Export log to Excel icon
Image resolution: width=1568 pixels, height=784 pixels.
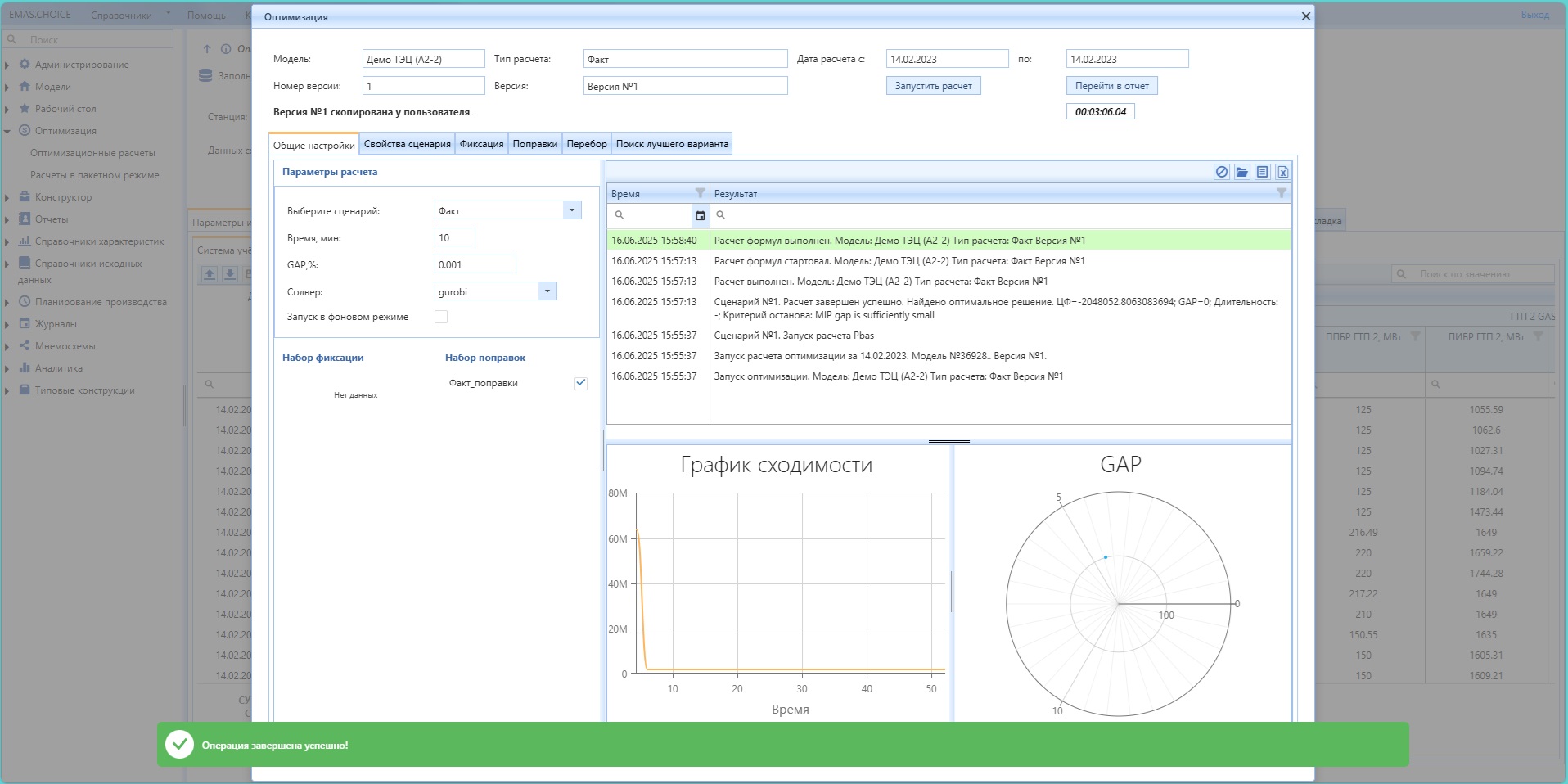pyautogui.click(x=1282, y=172)
